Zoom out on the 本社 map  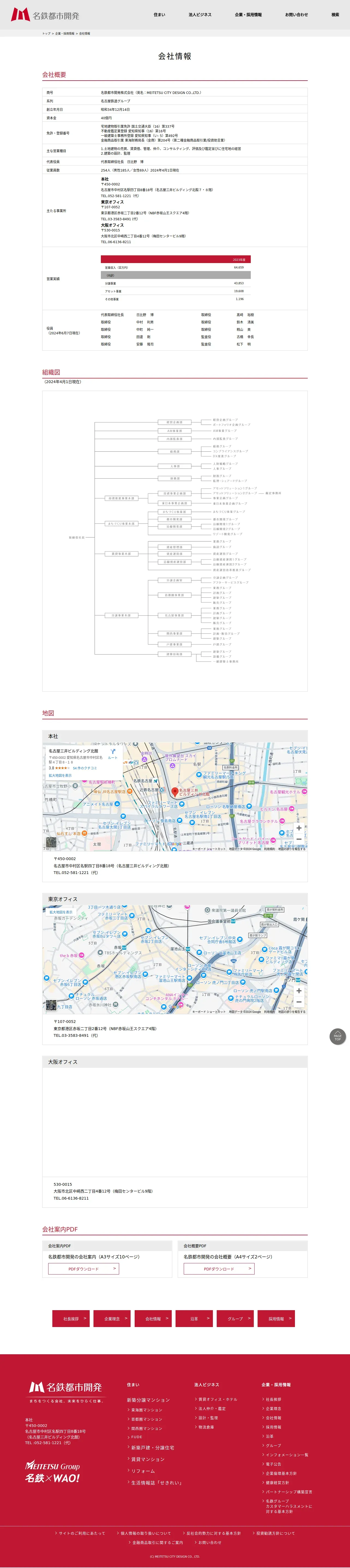pos(299,839)
